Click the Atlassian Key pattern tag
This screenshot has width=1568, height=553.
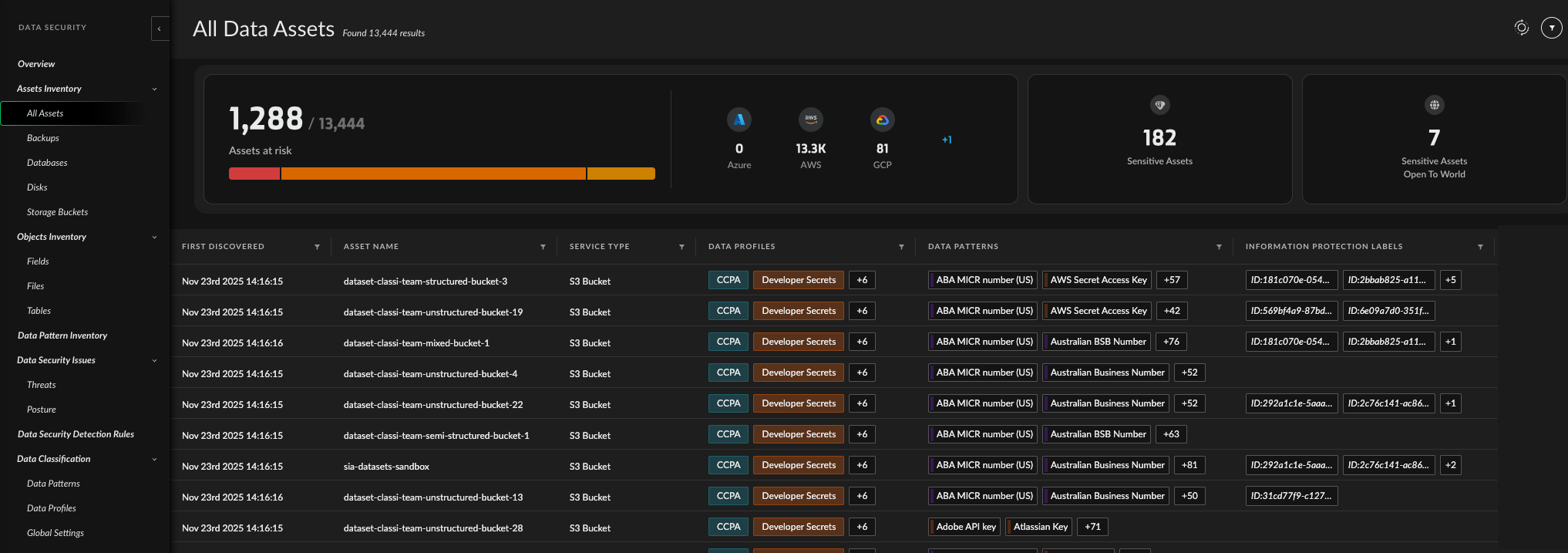tap(1038, 527)
